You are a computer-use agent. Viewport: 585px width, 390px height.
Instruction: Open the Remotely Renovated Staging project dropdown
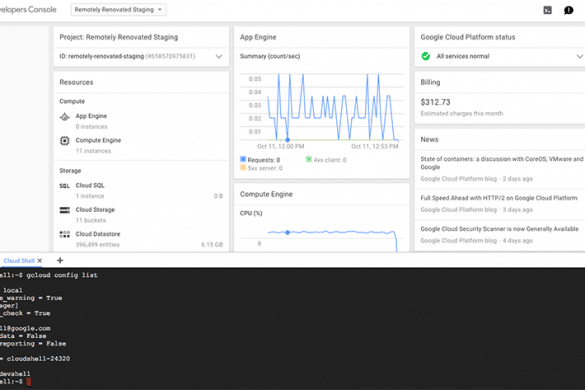click(118, 10)
